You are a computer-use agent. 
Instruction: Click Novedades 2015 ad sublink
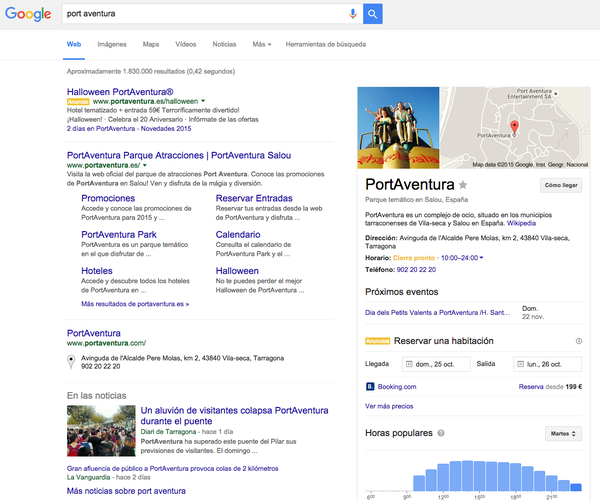(x=166, y=129)
